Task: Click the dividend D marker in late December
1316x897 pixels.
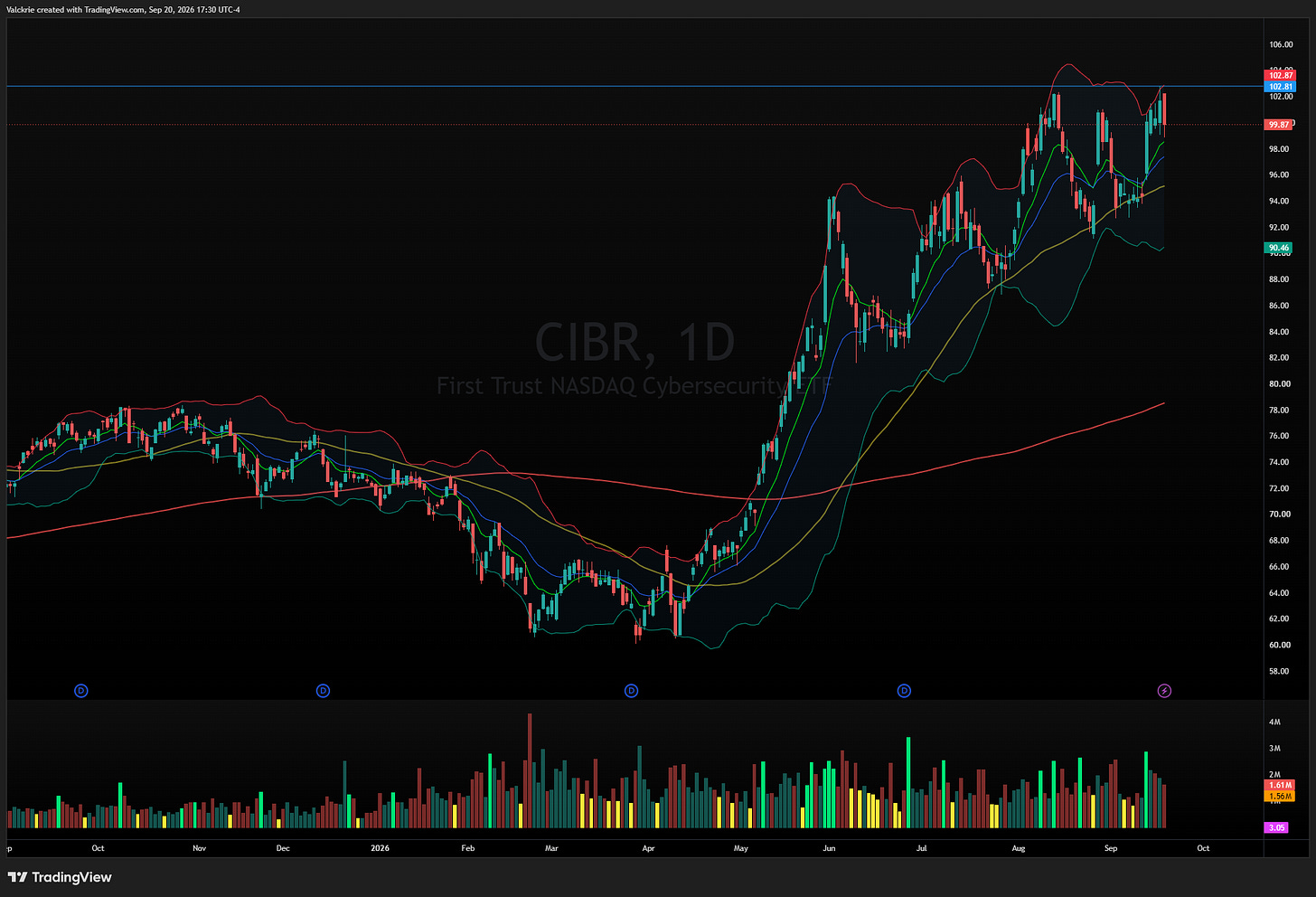Action: [323, 691]
